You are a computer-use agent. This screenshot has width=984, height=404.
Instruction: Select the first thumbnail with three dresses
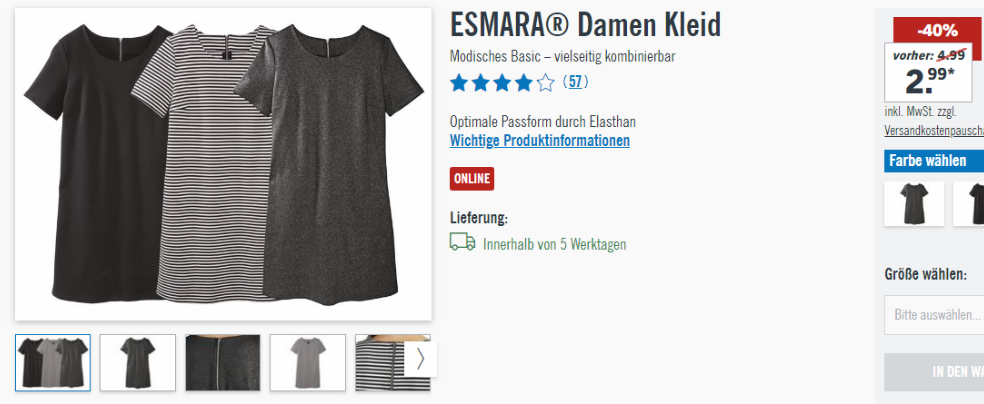pos(53,363)
